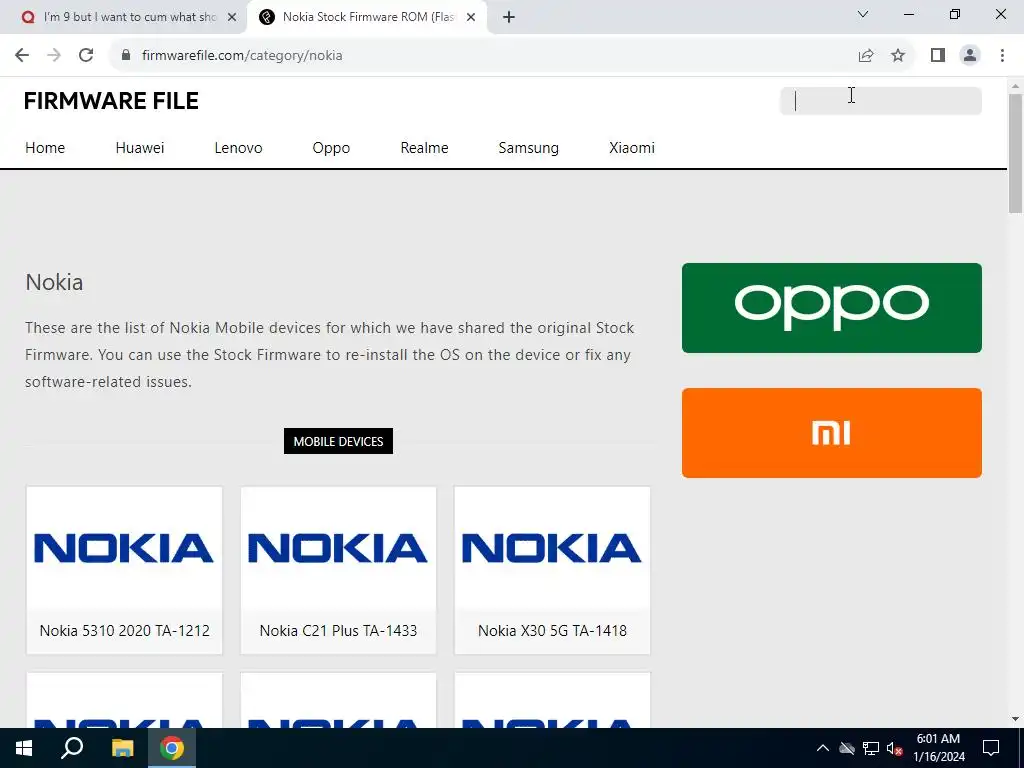Click Nokia logo above X30 5G TA-1418
1024x768 pixels.
552,548
